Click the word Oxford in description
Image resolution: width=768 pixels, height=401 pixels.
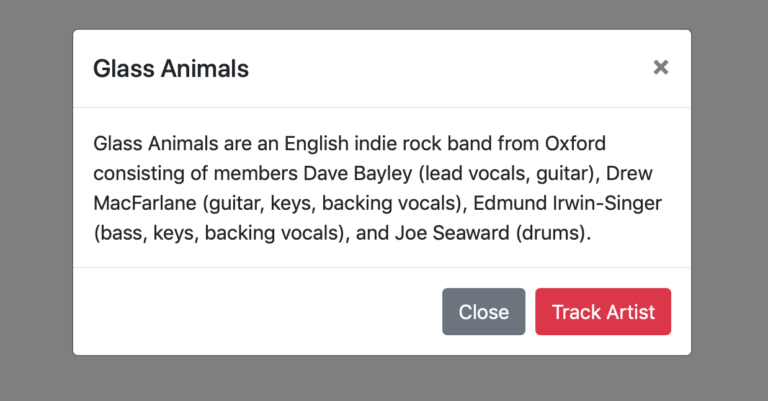pyautogui.click(x=576, y=143)
